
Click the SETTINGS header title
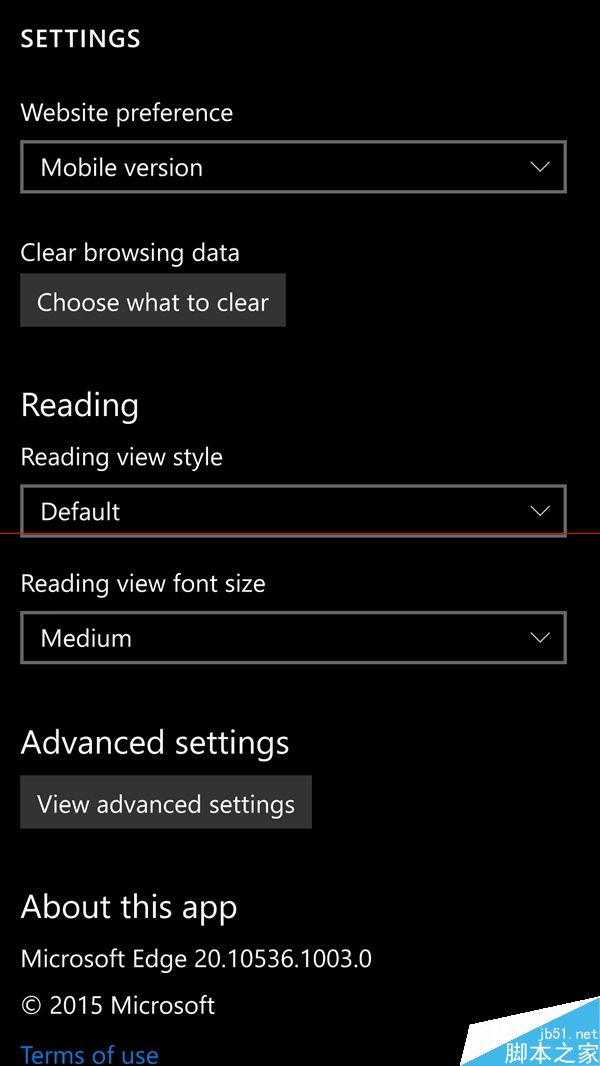[x=81, y=39]
